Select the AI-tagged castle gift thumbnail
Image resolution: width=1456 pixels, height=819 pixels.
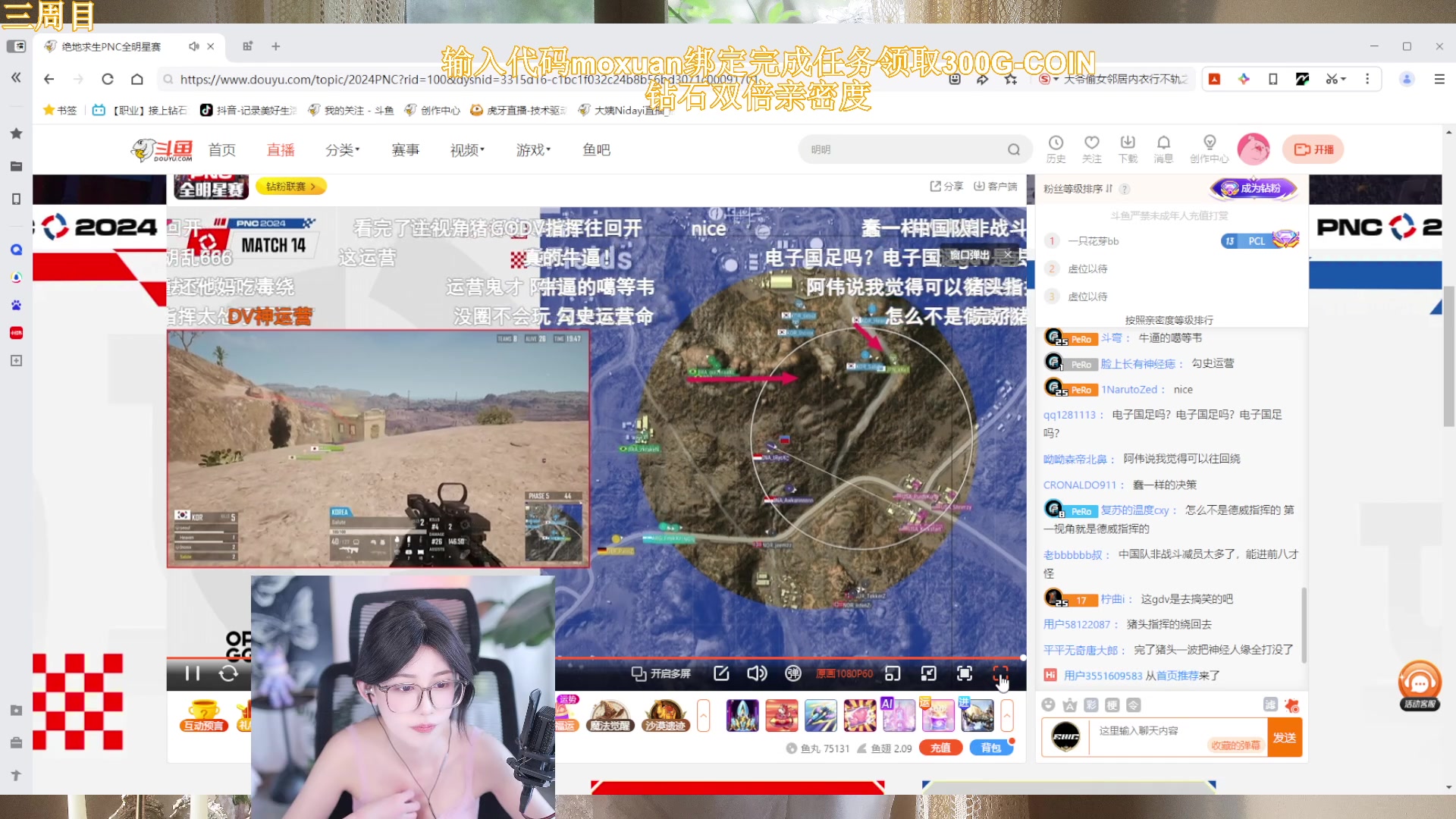[899, 716]
